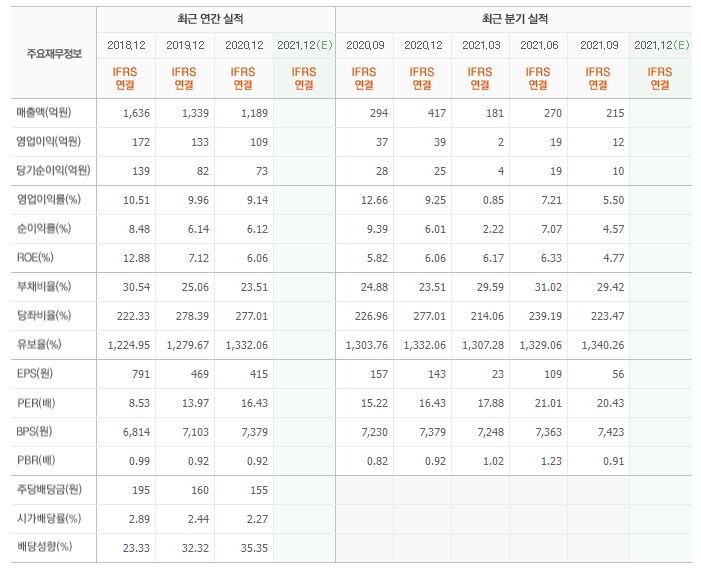Click the 10.51 operating margin value
This screenshot has width=701, height=570.
click(x=136, y=200)
